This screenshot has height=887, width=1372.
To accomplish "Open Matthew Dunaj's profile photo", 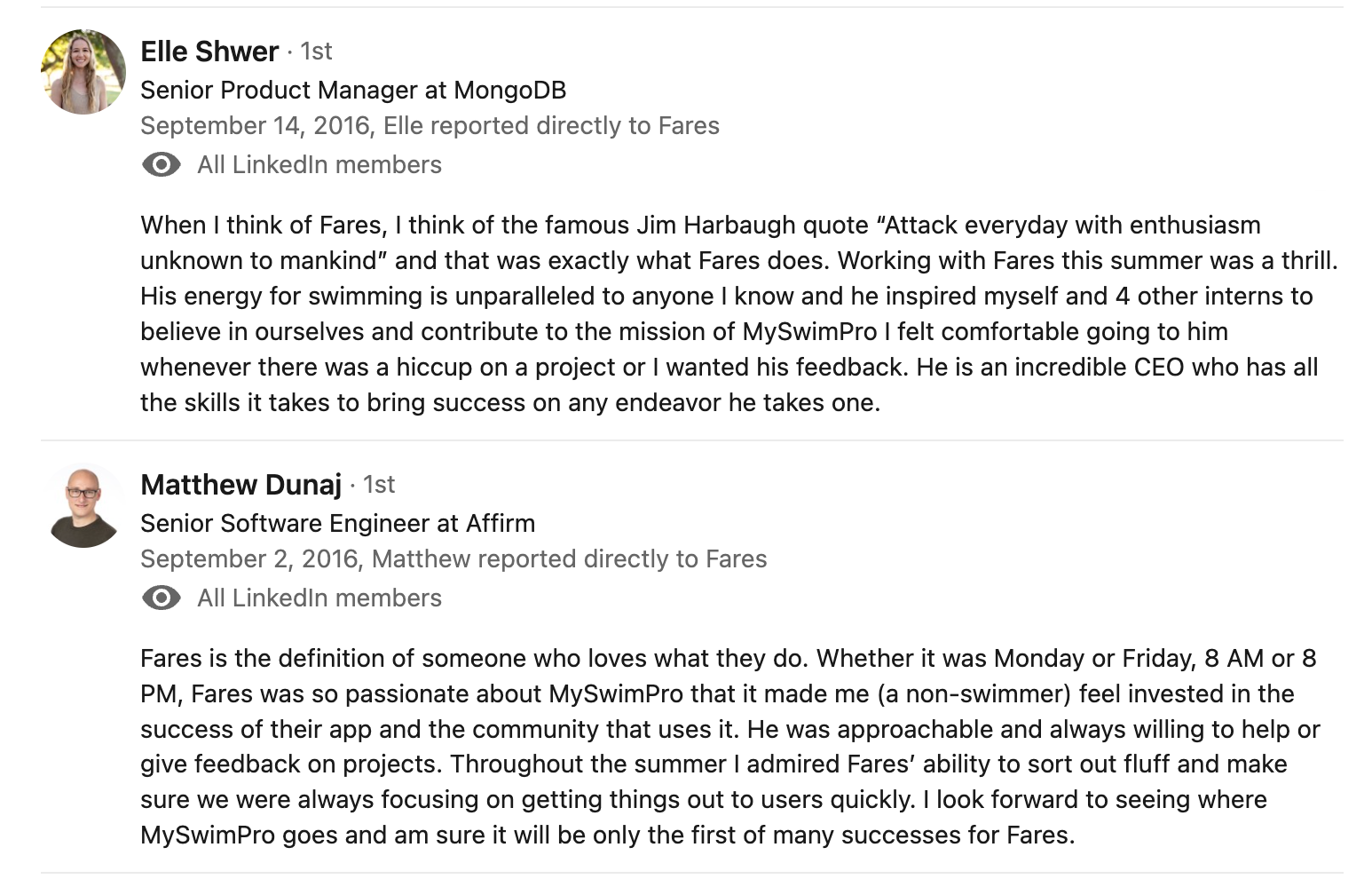I will click(83, 505).
